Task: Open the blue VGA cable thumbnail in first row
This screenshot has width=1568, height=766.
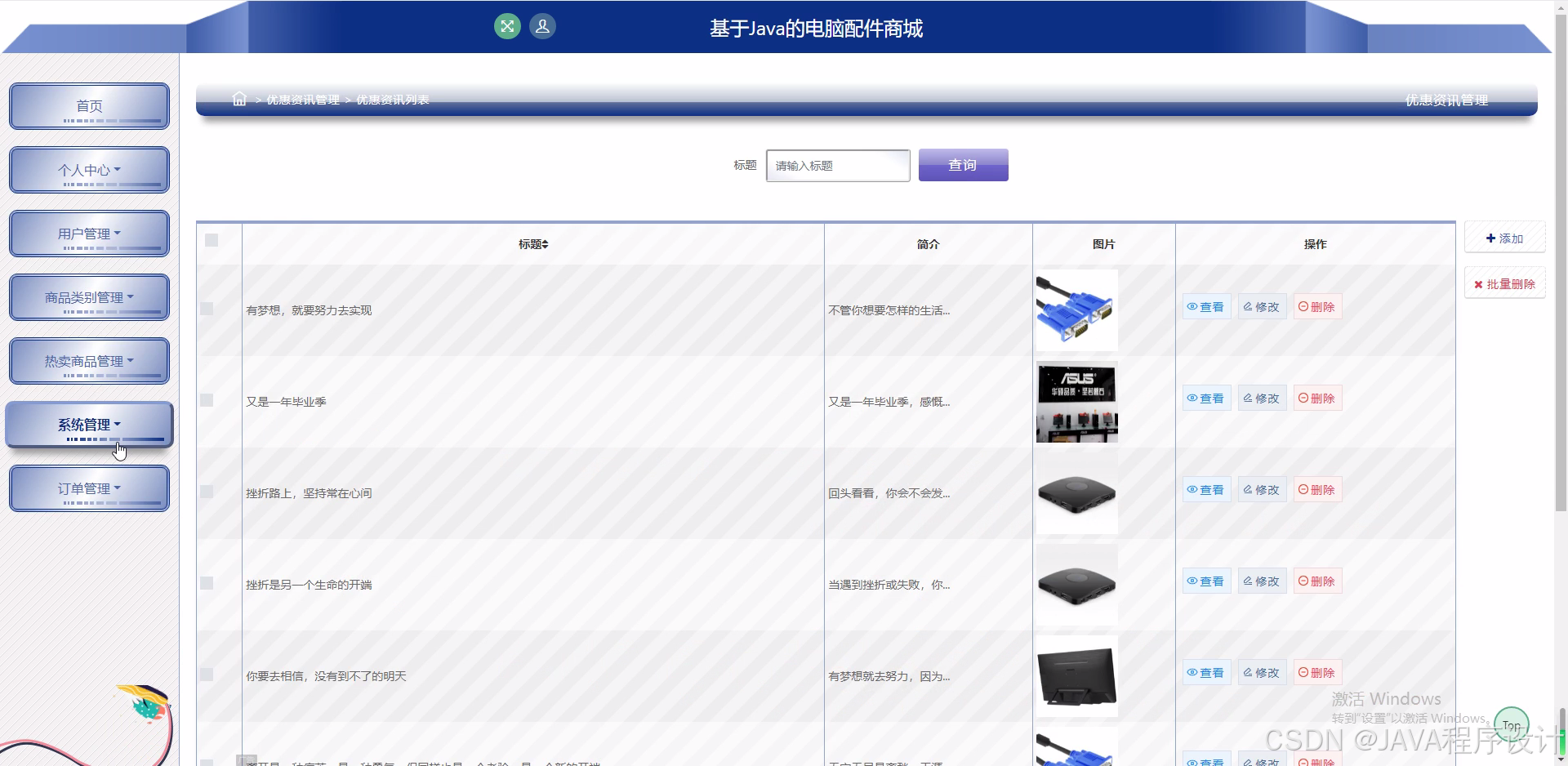Action: point(1076,310)
